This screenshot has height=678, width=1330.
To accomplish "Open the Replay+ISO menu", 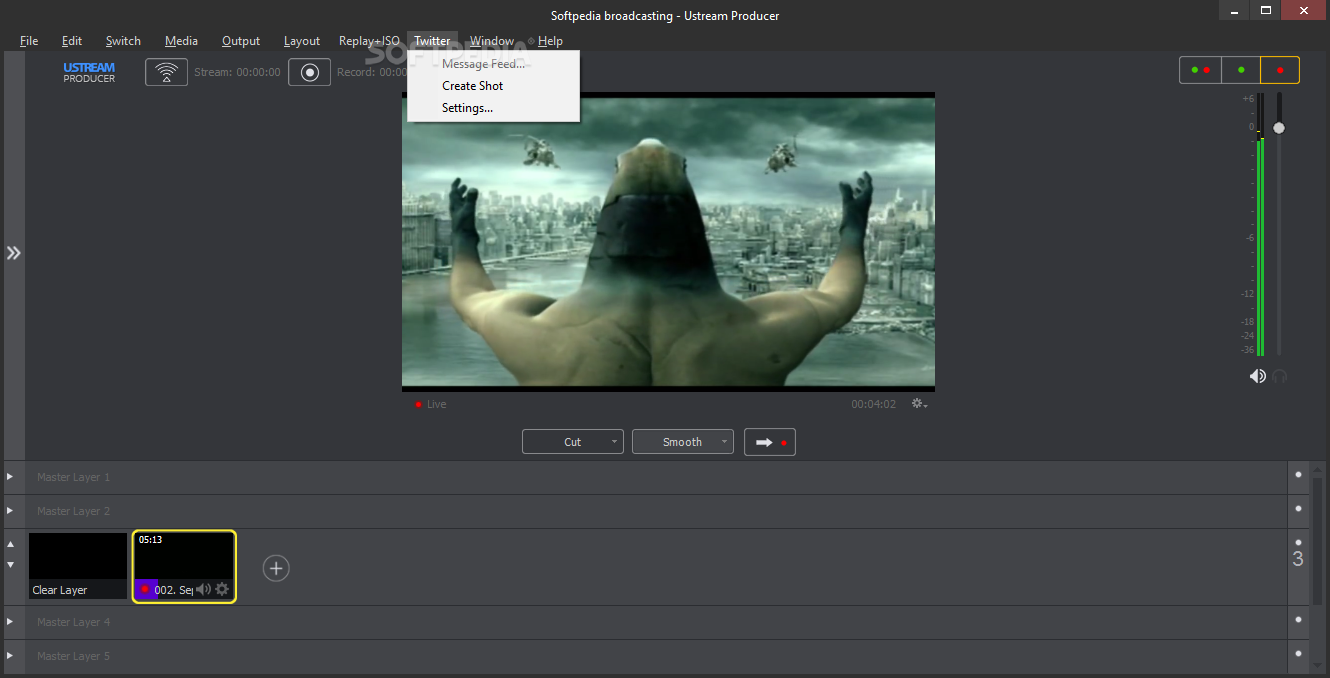I will (369, 41).
